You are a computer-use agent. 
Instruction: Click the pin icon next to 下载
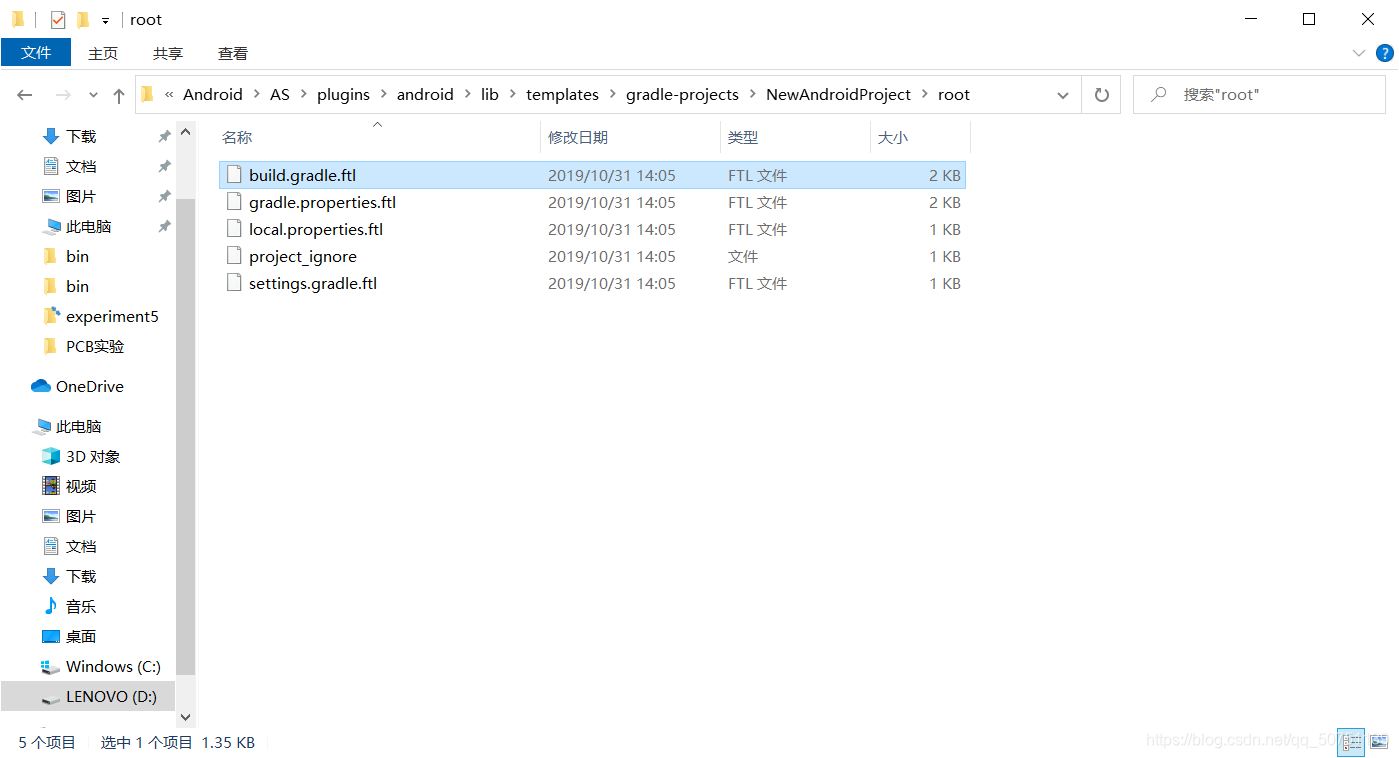pos(164,136)
